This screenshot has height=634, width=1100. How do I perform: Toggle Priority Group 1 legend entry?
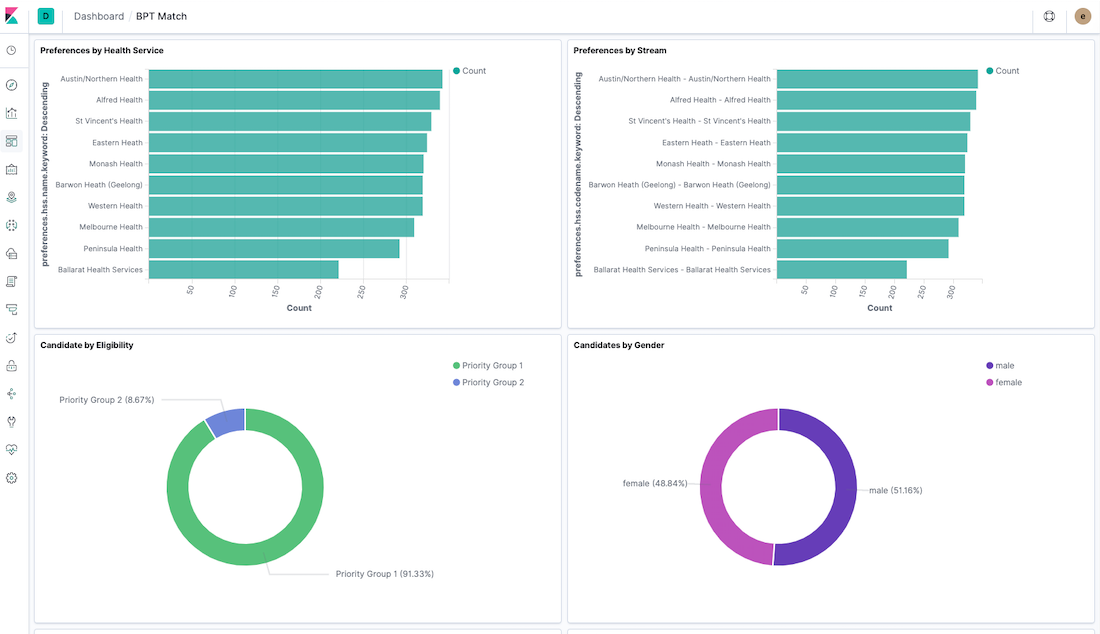491,366
